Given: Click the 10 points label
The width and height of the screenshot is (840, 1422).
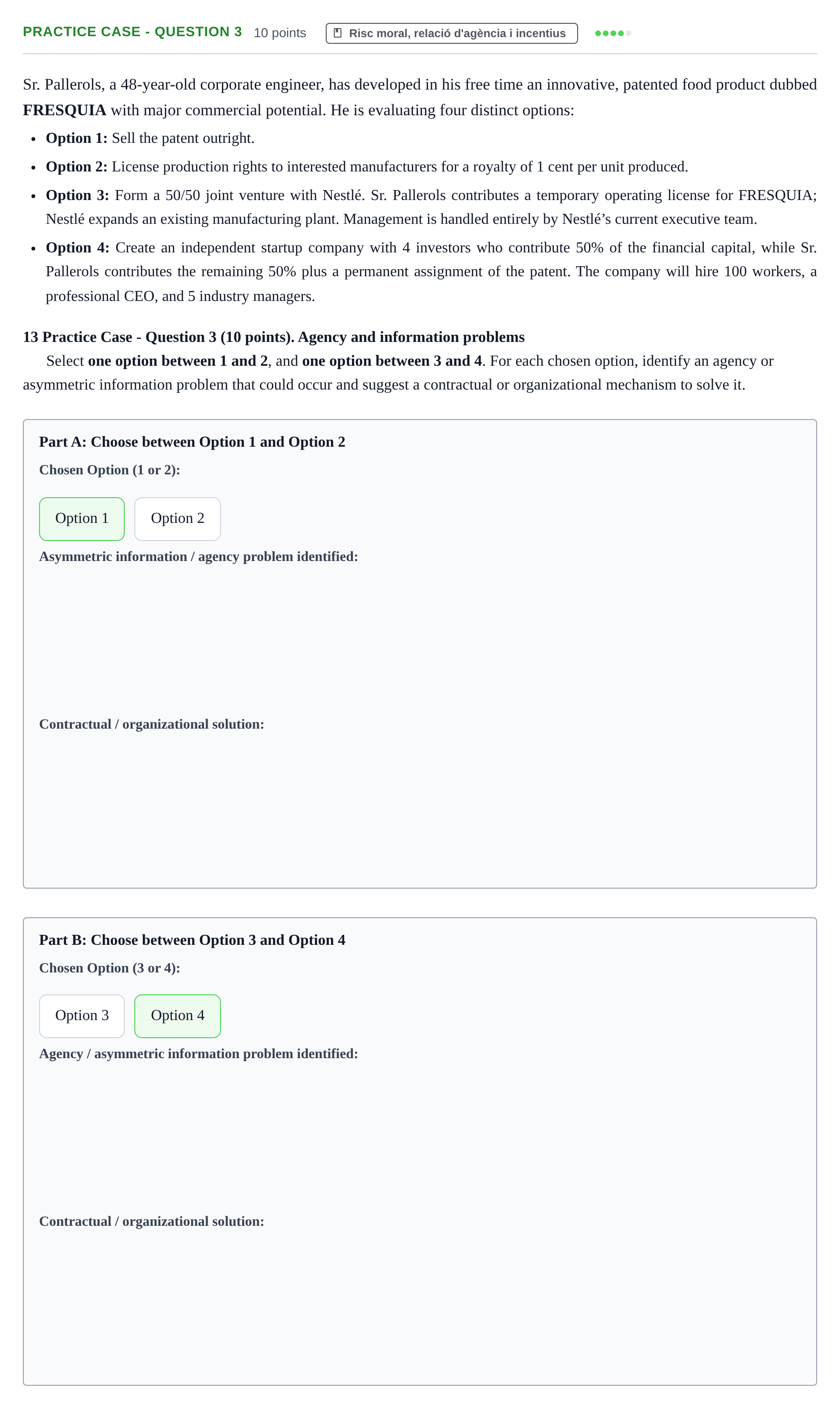Looking at the screenshot, I should [x=280, y=33].
